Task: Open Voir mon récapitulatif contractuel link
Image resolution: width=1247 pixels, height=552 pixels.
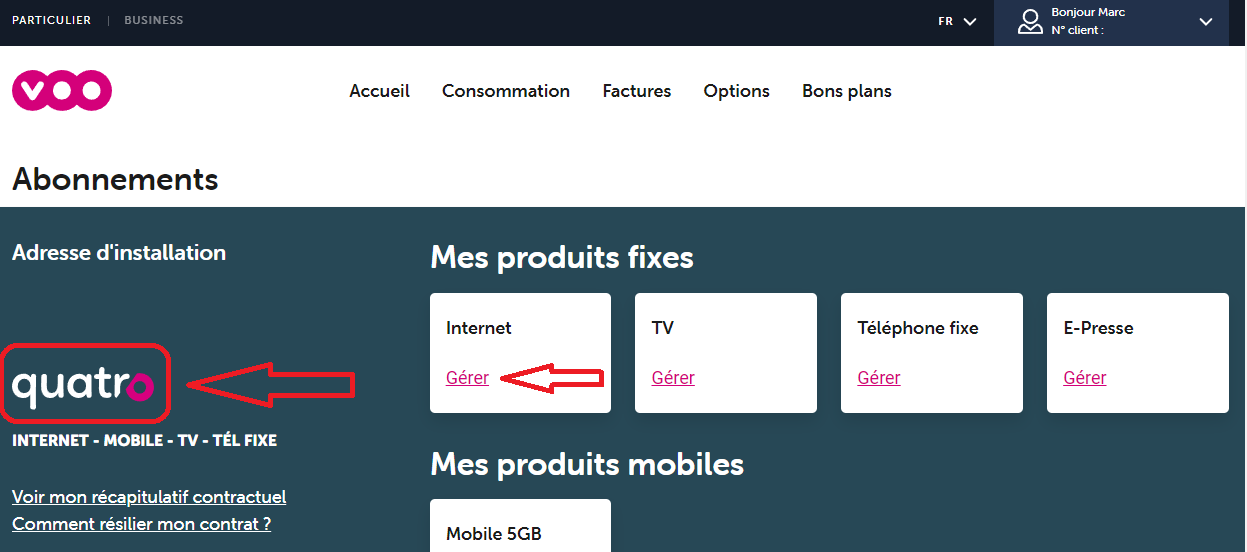Action: (x=149, y=497)
